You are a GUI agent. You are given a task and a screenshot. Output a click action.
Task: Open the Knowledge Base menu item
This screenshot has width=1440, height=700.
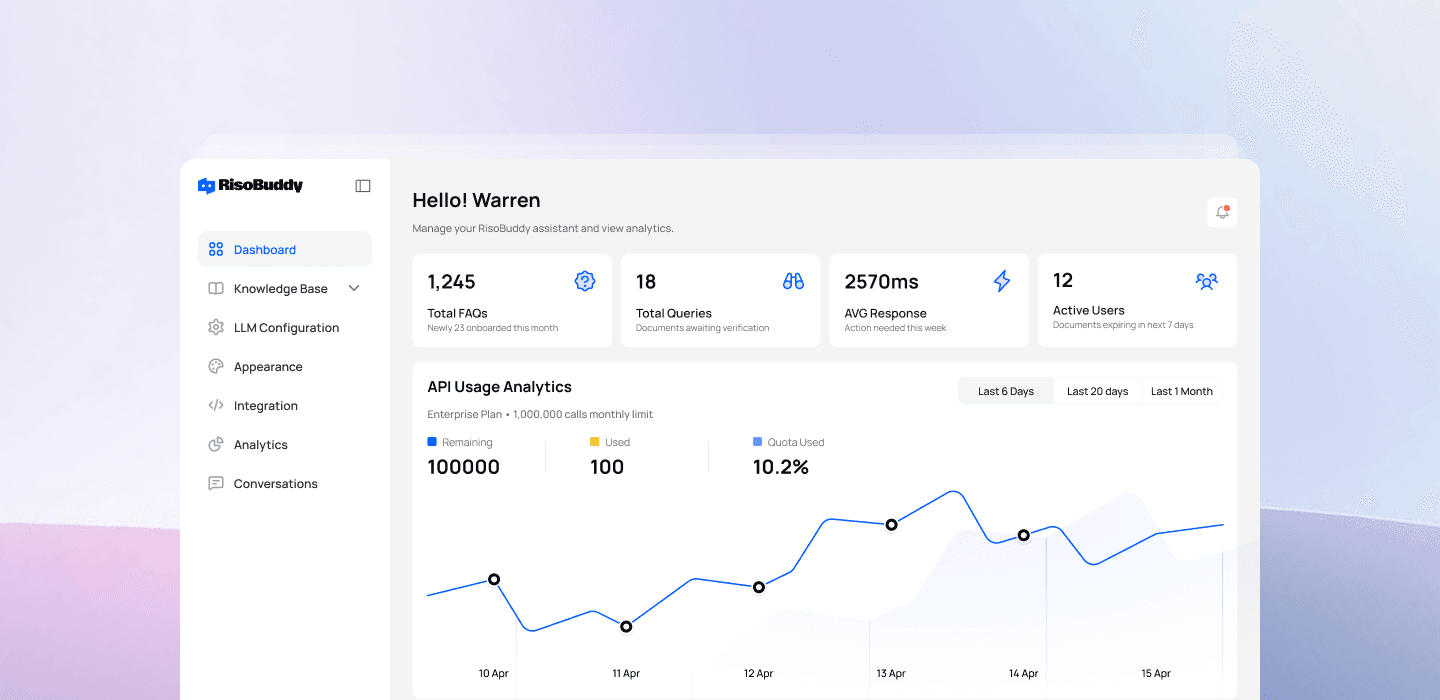[285, 289]
